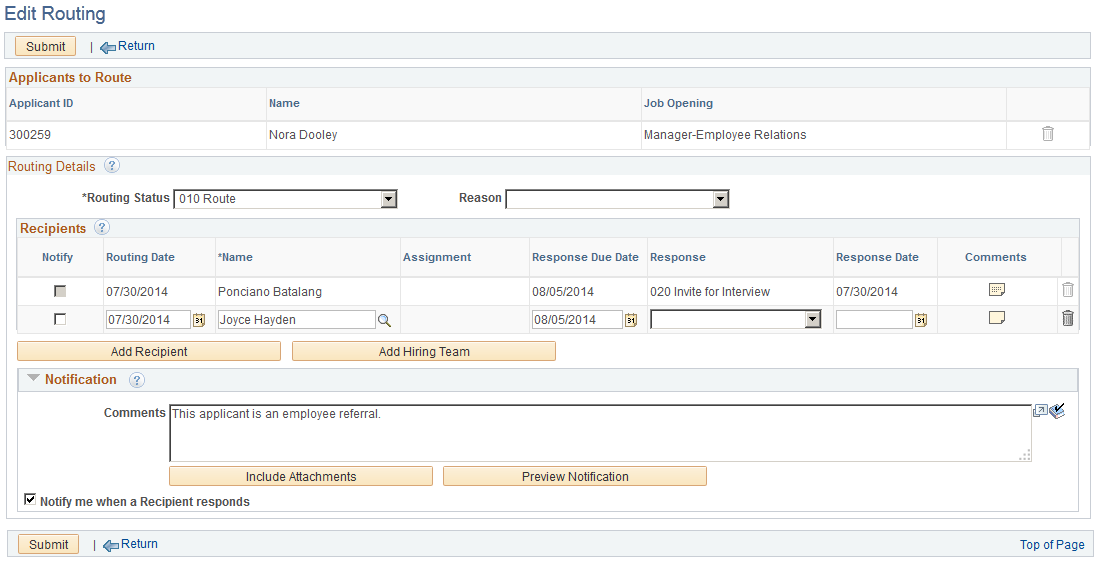Click Assignment column header
Viewport: 1099px width, 569px height.
pyautogui.click(x=437, y=257)
